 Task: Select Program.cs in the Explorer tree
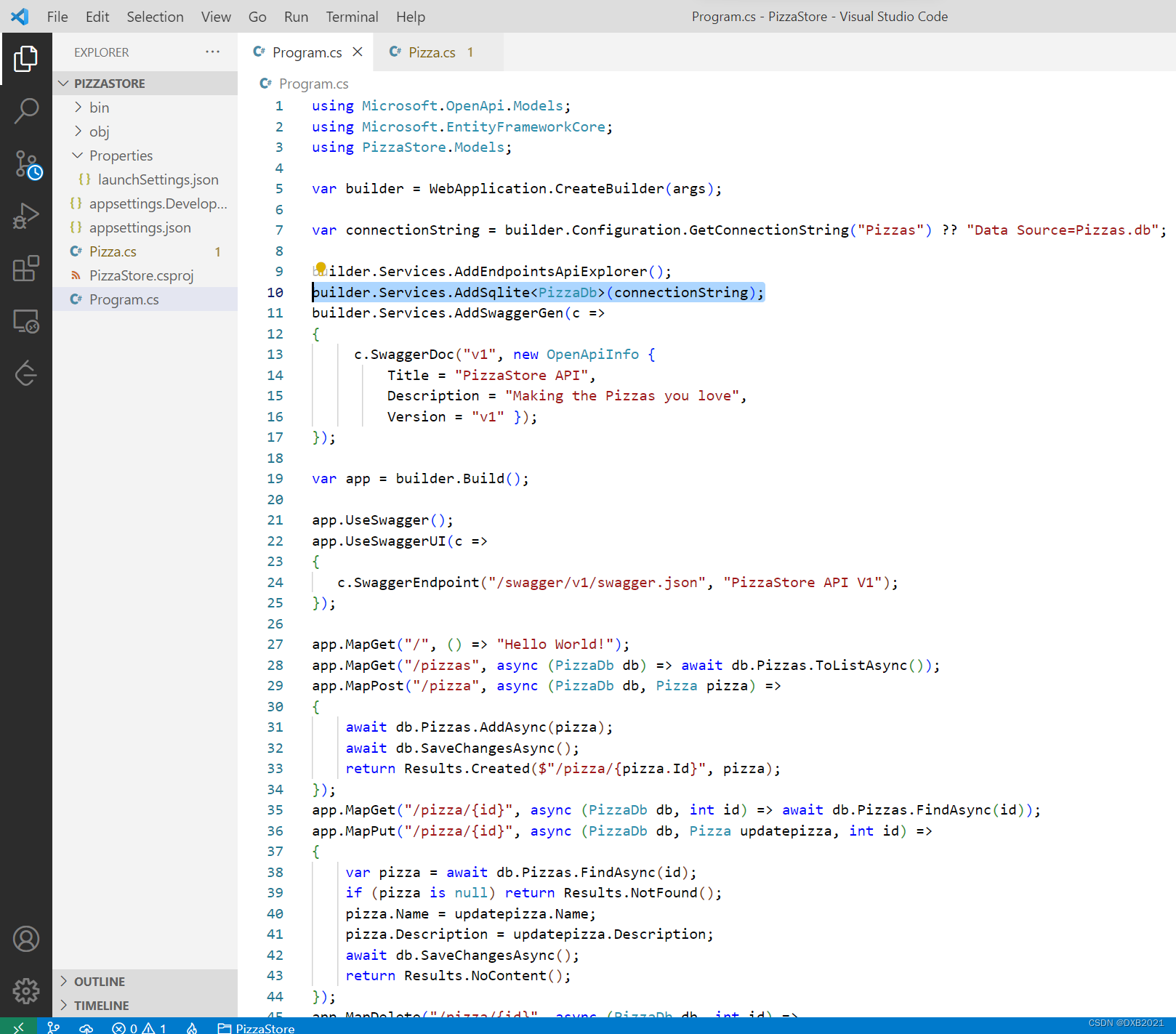click(145, 299)
